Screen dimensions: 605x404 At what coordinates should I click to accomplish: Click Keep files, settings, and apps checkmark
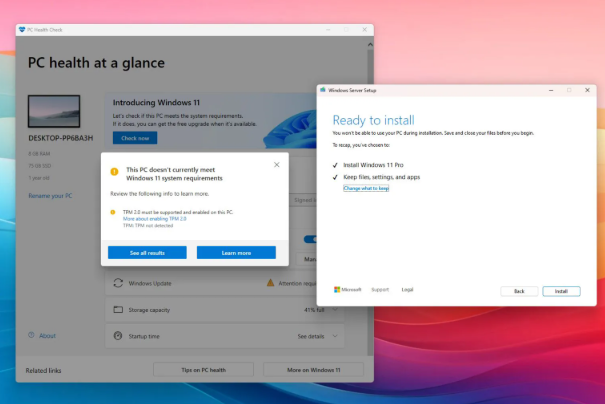point(335,177)
